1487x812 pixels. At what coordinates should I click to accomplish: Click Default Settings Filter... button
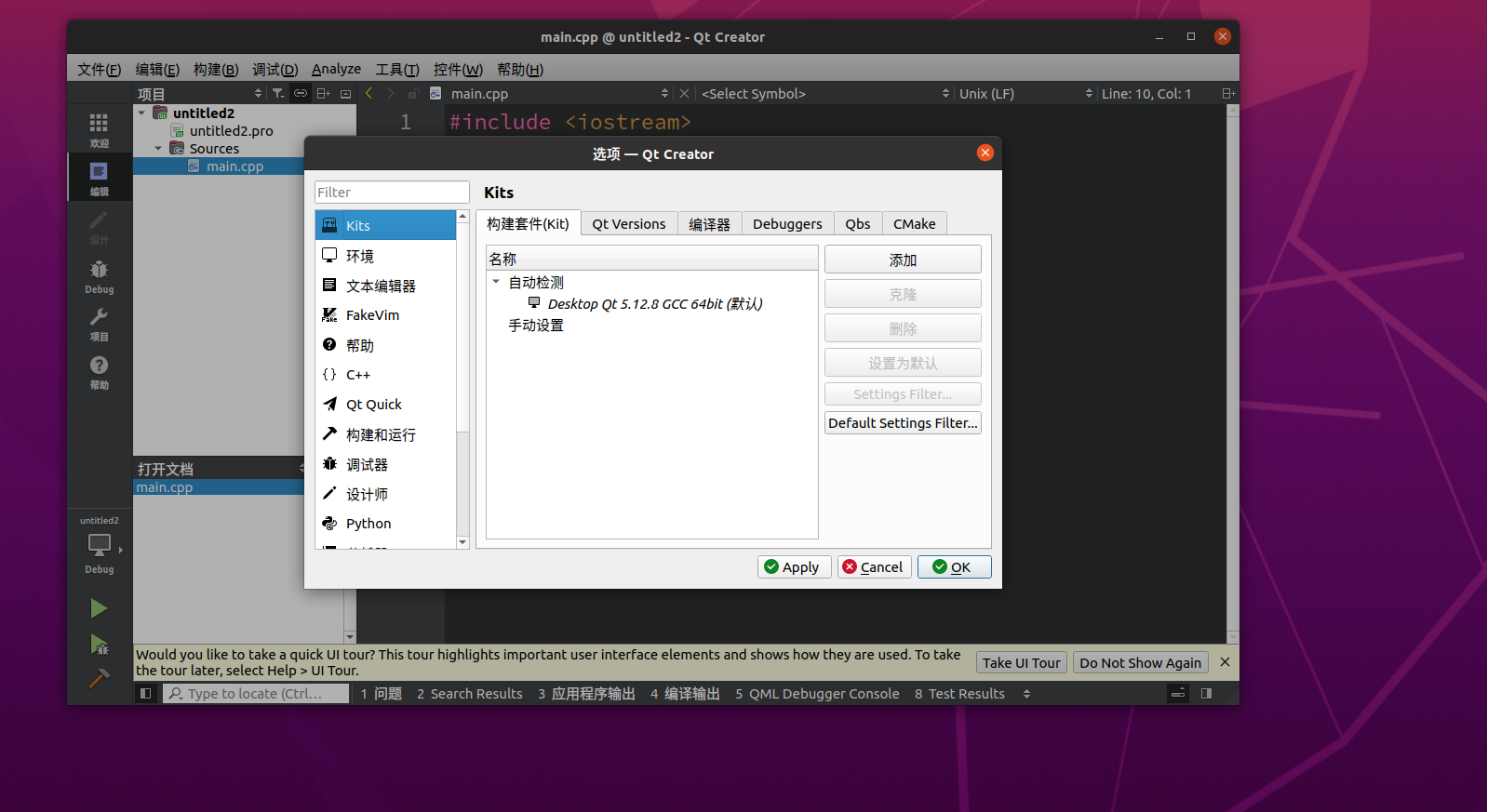(903, 422)
